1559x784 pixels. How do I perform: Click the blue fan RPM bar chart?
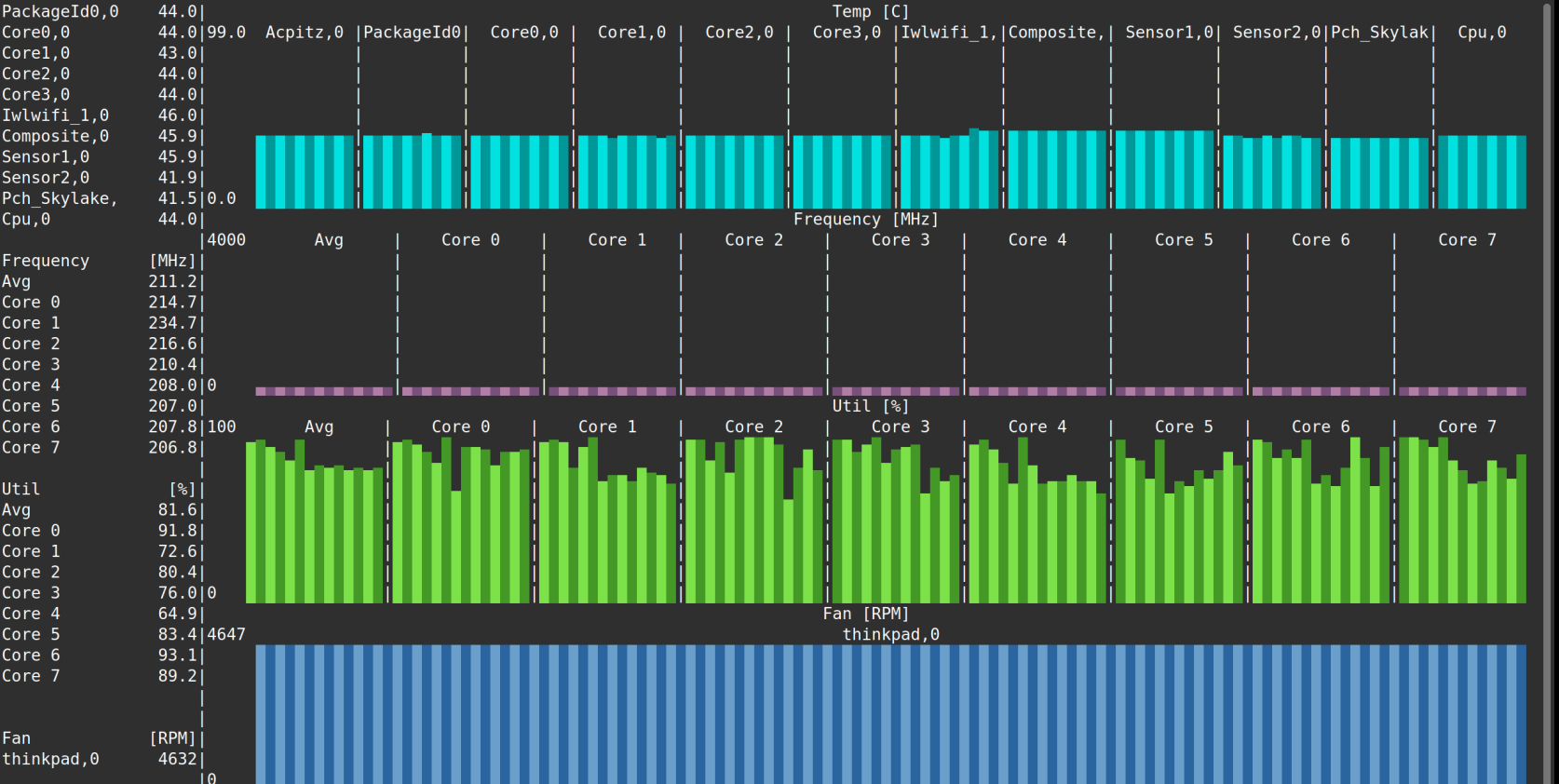890,713
